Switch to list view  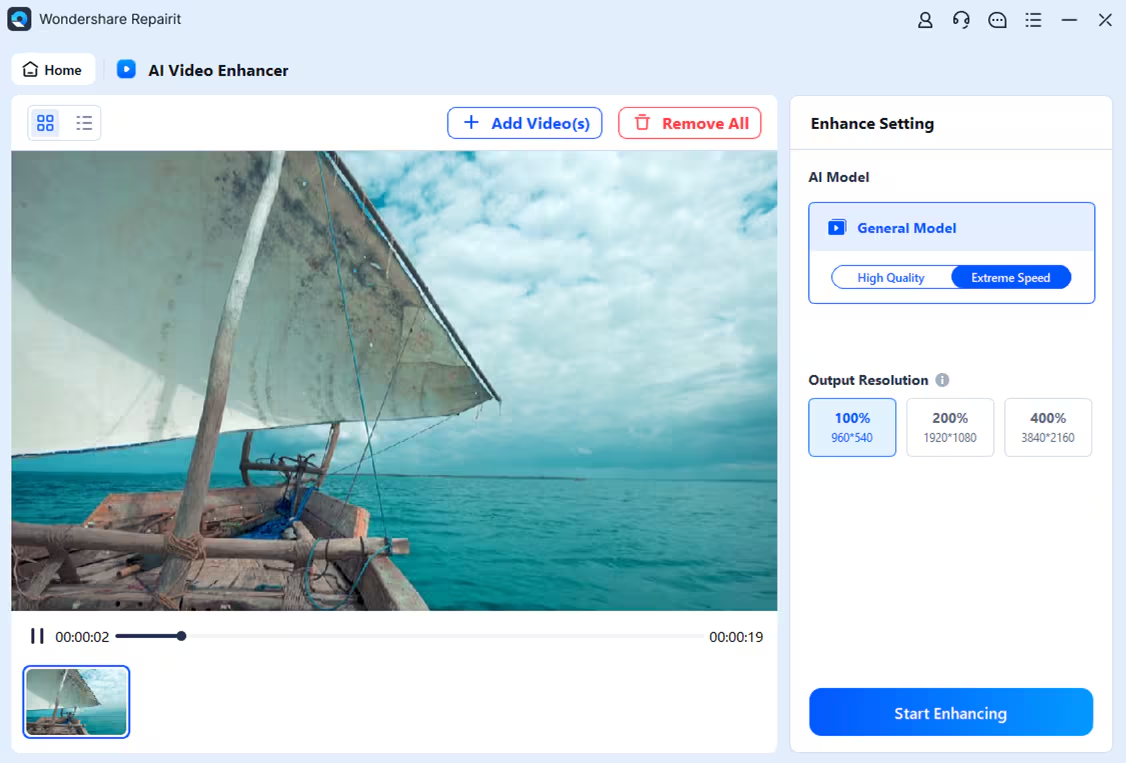pos(84,123)
